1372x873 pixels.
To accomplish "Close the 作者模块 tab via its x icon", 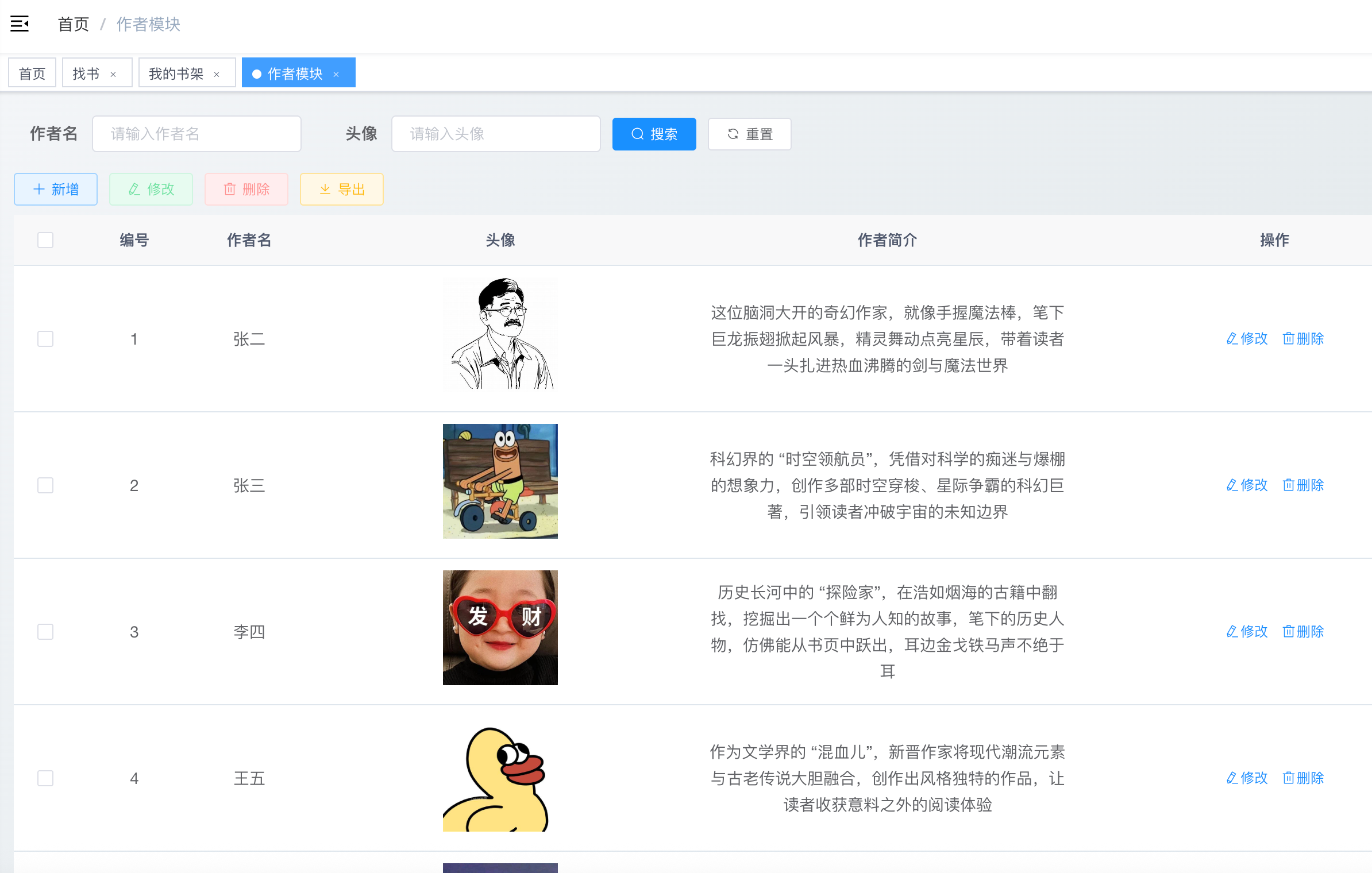I will pyautogui.click(x=336, y=74).
